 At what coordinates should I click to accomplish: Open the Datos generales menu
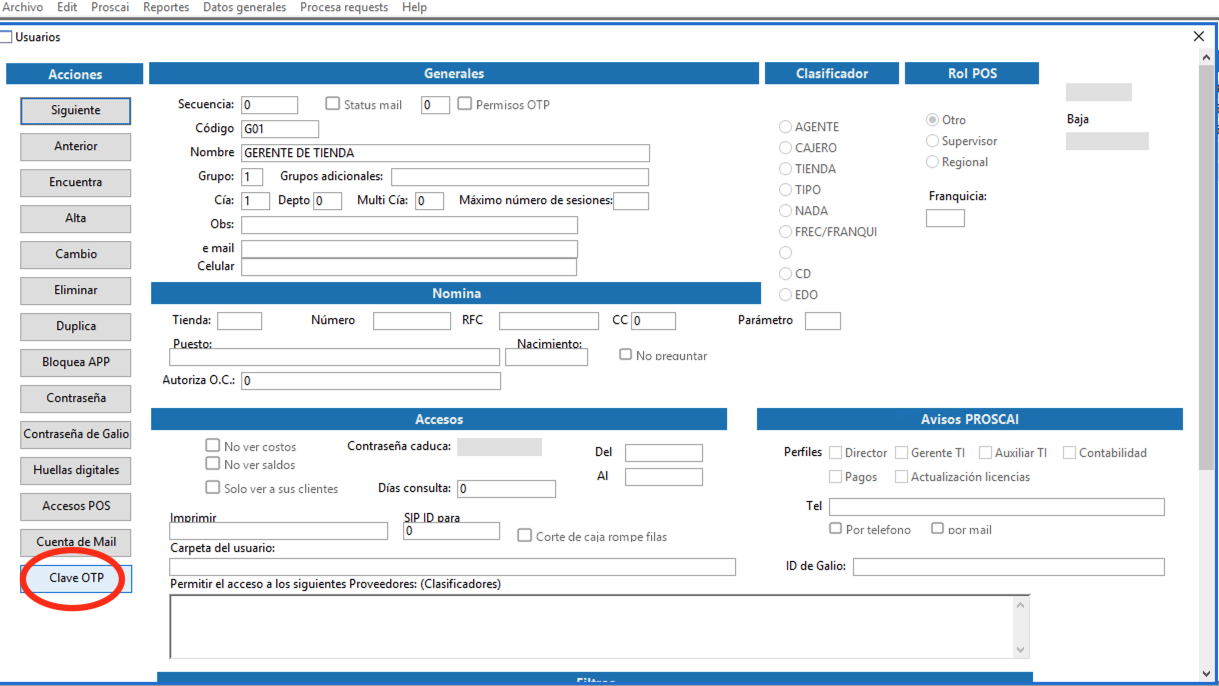(244, 7)
